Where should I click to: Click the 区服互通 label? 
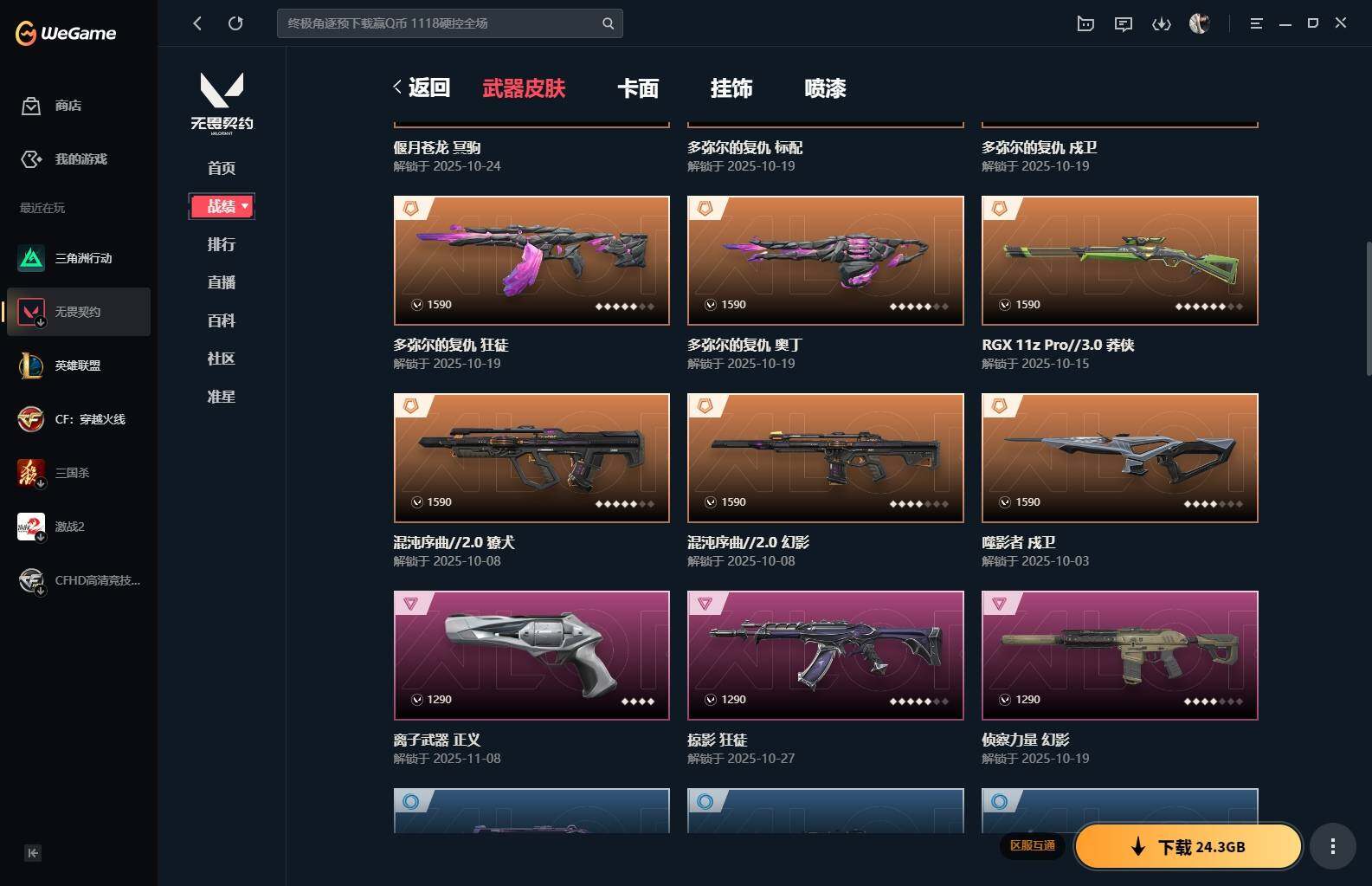click(x=1033, y=845)
